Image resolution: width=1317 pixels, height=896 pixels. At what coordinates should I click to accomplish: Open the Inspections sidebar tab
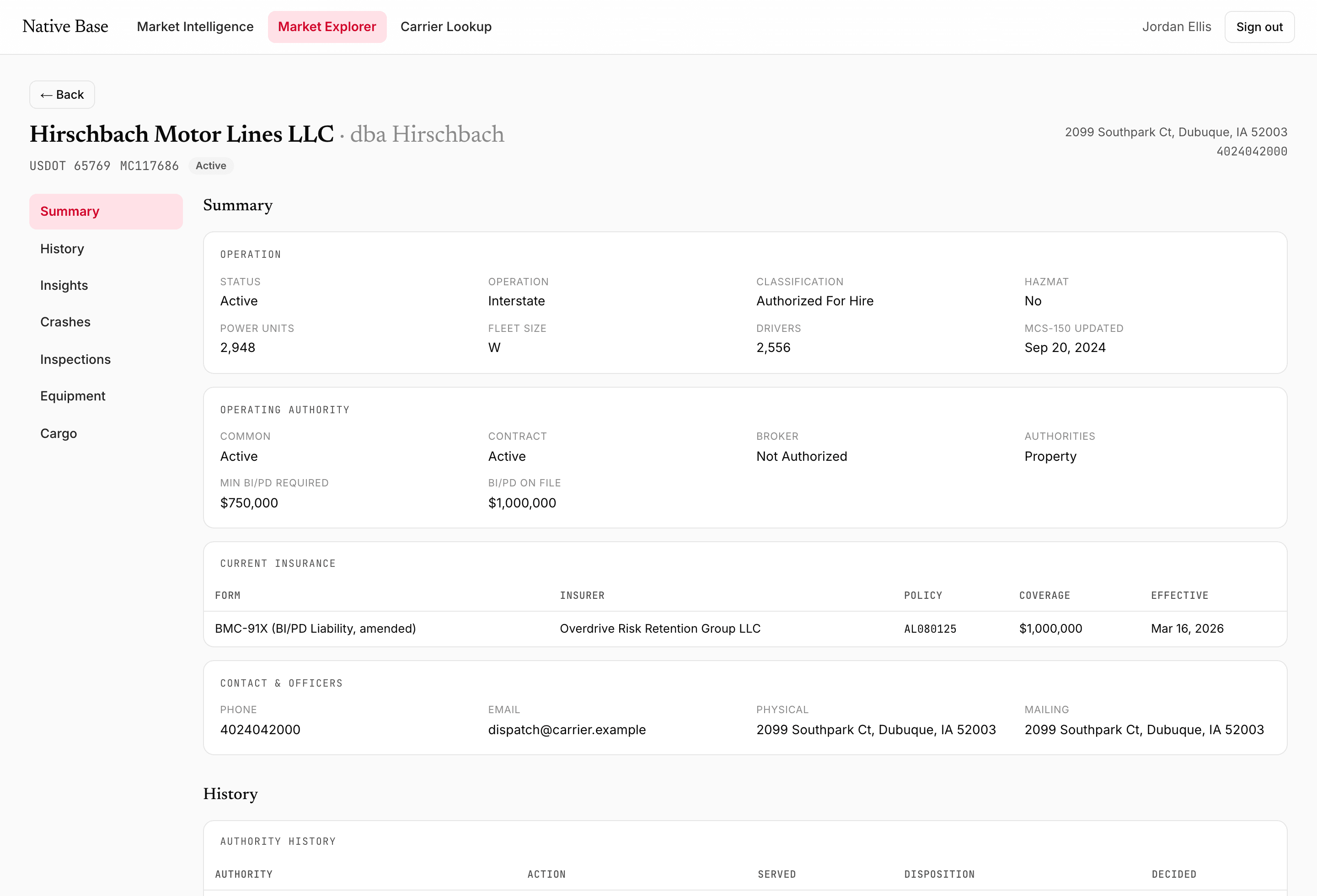106,359
